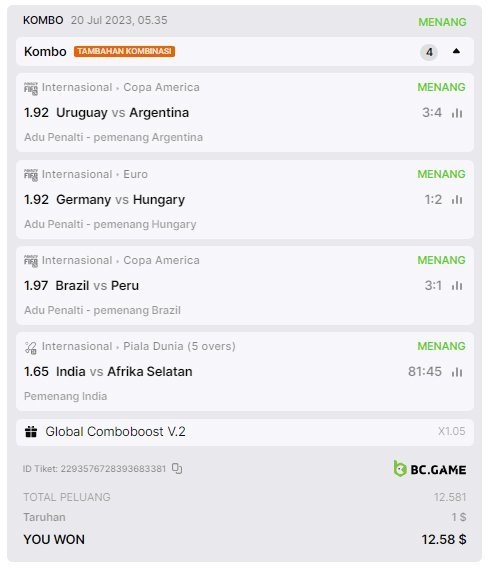
Task: Open statistics for Germany vs Hungary
Action: 457,200
